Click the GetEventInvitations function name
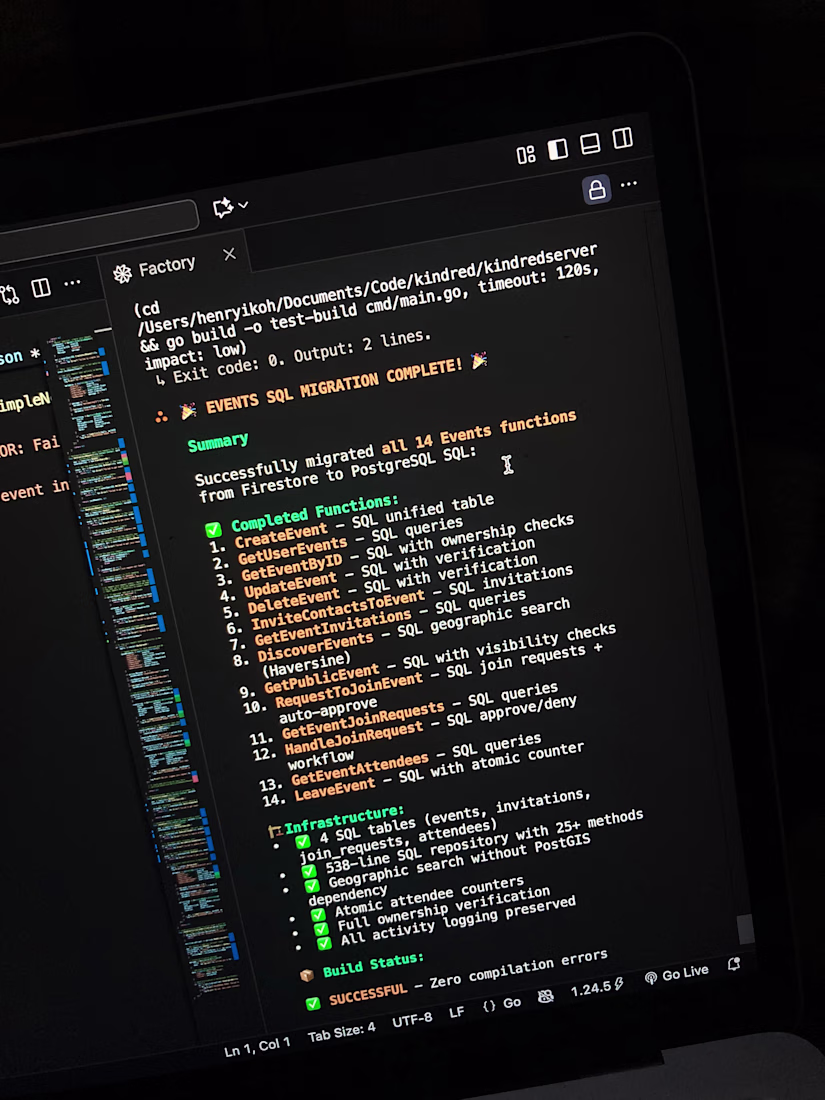825x1100 pixels. (333, 629)
